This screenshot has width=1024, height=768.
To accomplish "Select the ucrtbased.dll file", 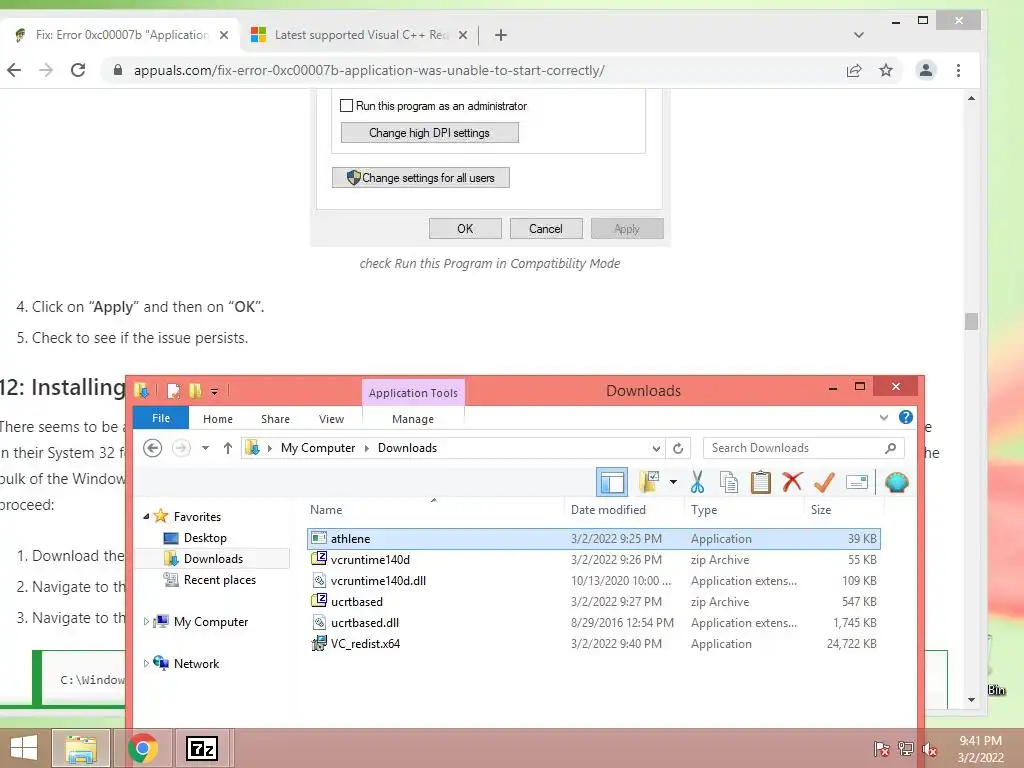I will coord(594,623).
